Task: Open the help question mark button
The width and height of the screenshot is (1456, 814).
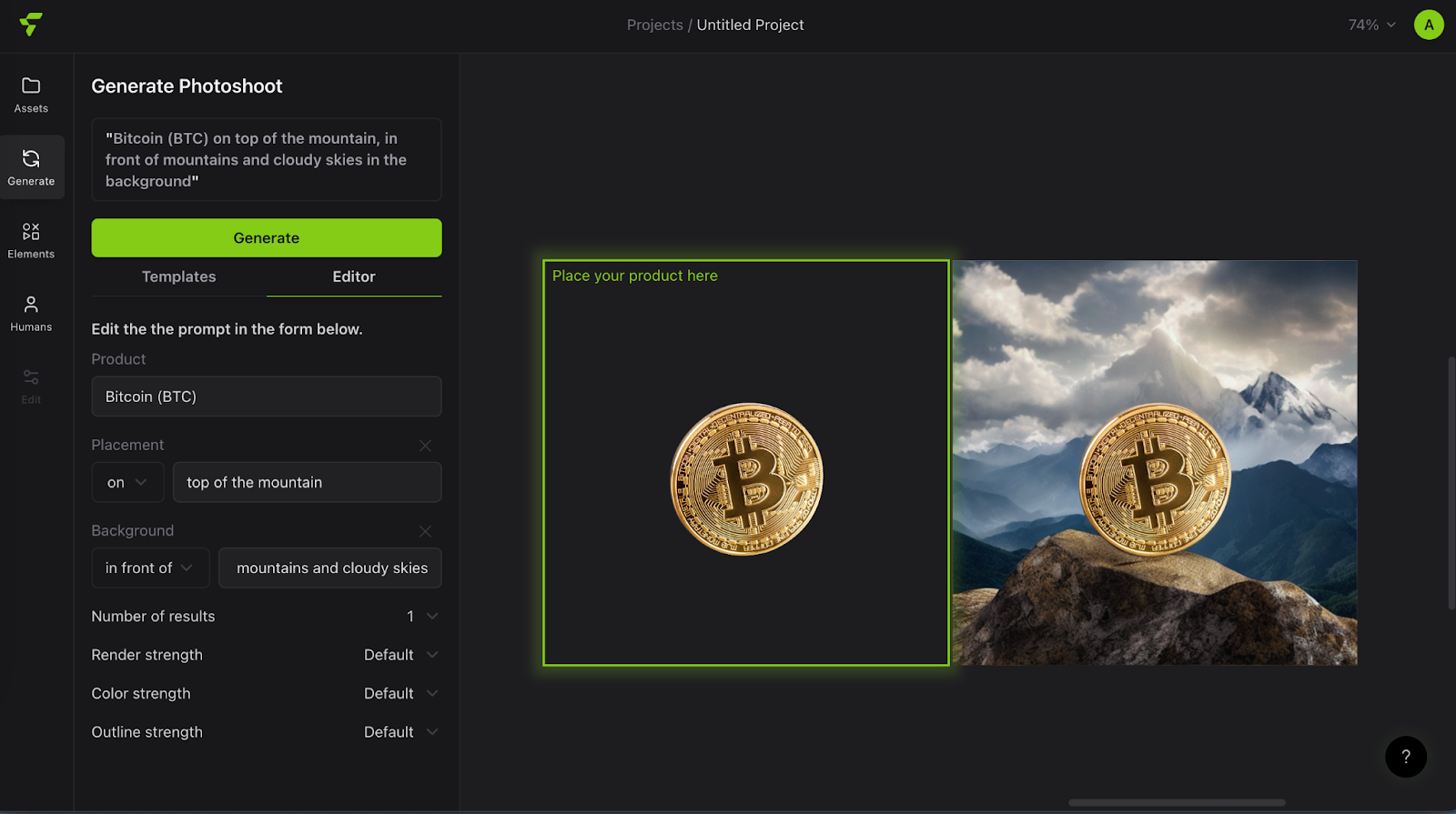Action: (1405, 757)
